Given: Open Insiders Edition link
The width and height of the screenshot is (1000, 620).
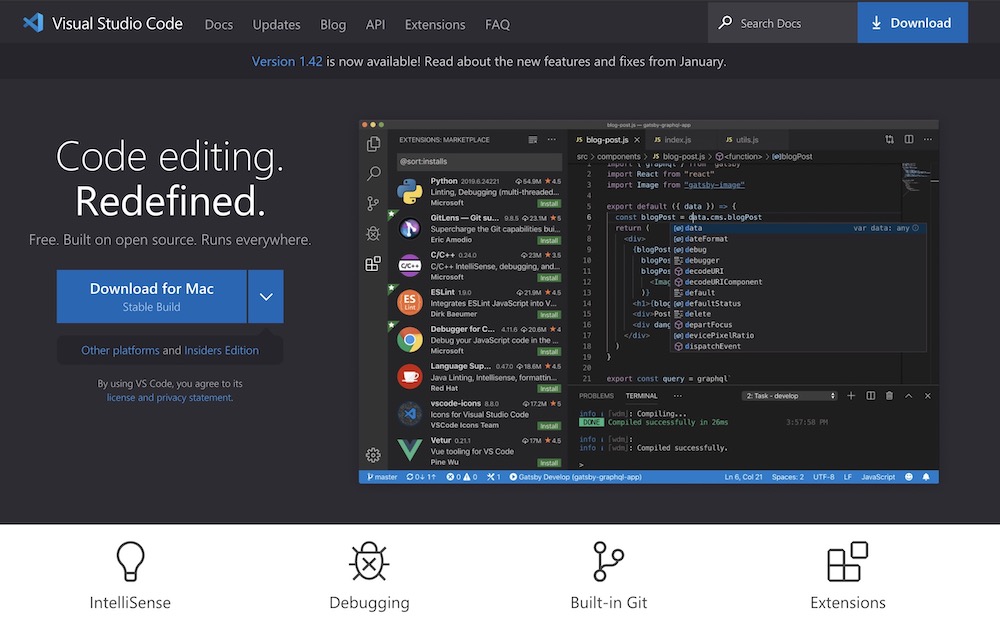Looking at the screenshot, I should coord(221,350).
